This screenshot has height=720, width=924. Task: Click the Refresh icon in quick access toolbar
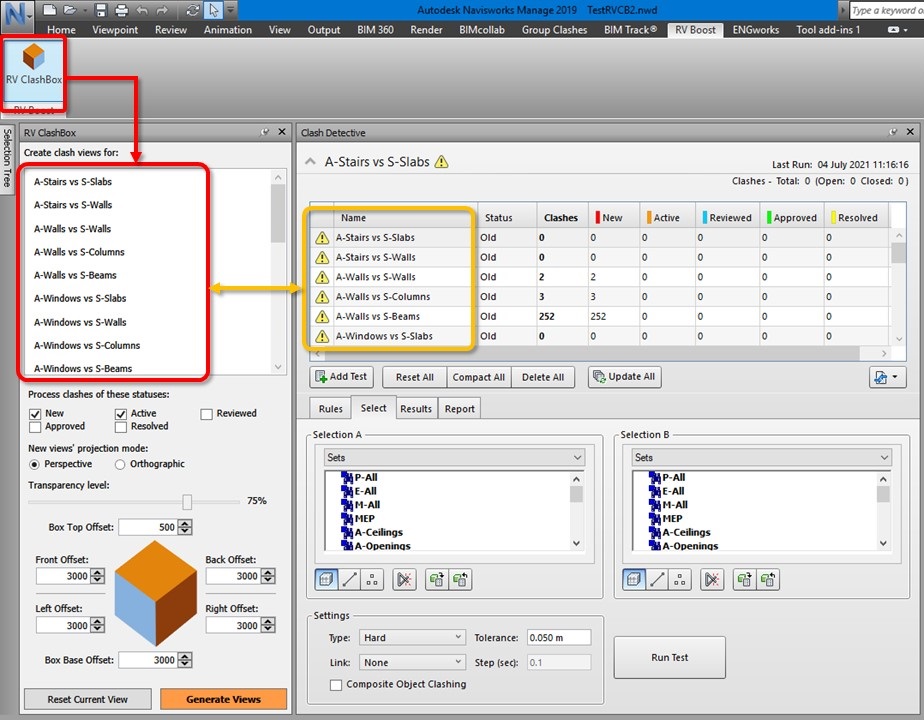coord(192,10)
